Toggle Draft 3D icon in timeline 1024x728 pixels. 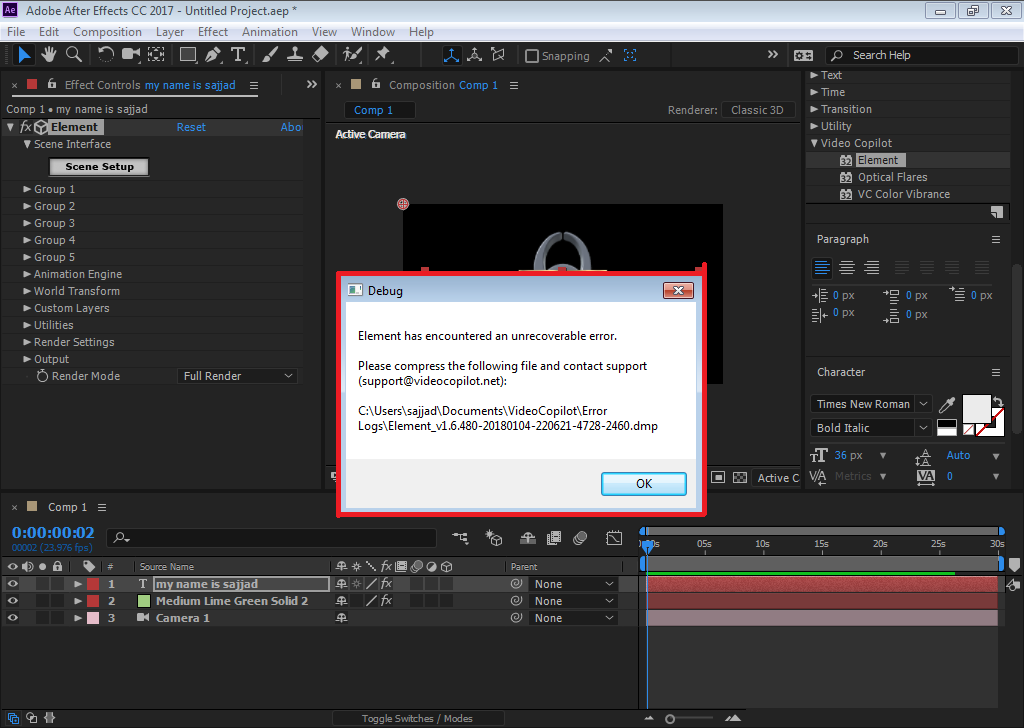click(x=494, y=538)
